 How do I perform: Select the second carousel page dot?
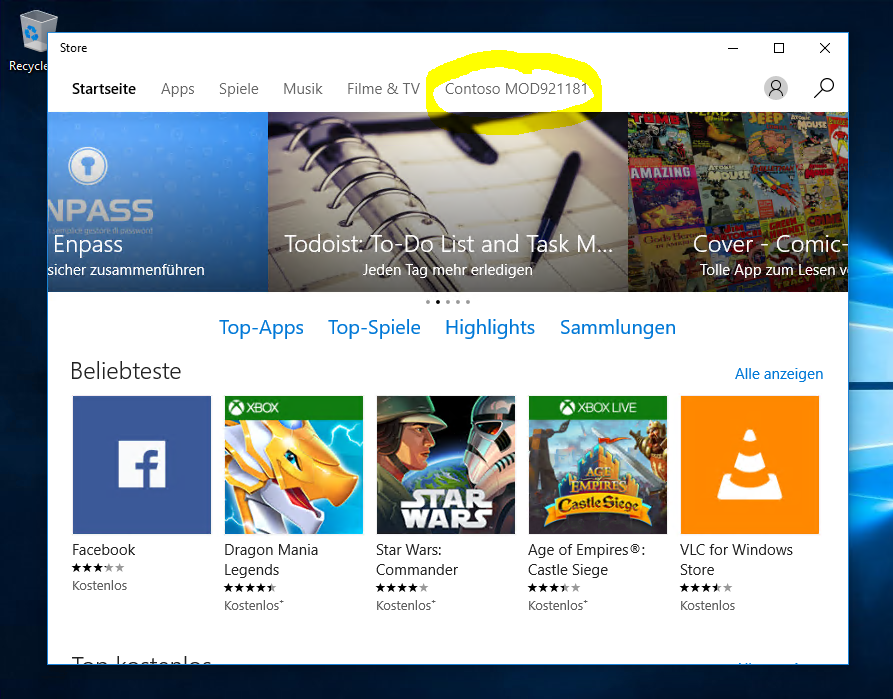(x=437, y=302)
